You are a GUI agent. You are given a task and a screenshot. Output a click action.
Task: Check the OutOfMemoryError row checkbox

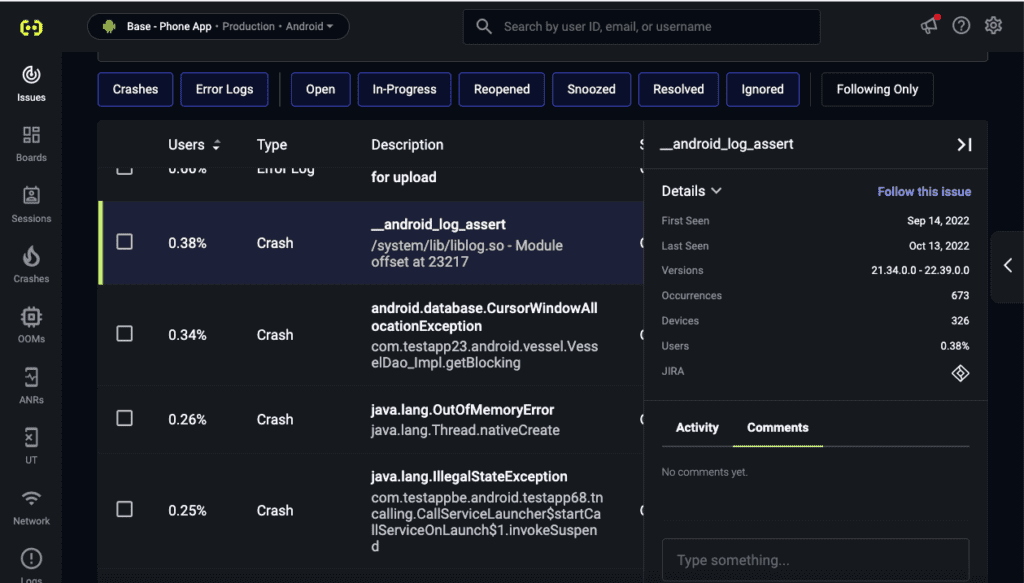point(124,418)
